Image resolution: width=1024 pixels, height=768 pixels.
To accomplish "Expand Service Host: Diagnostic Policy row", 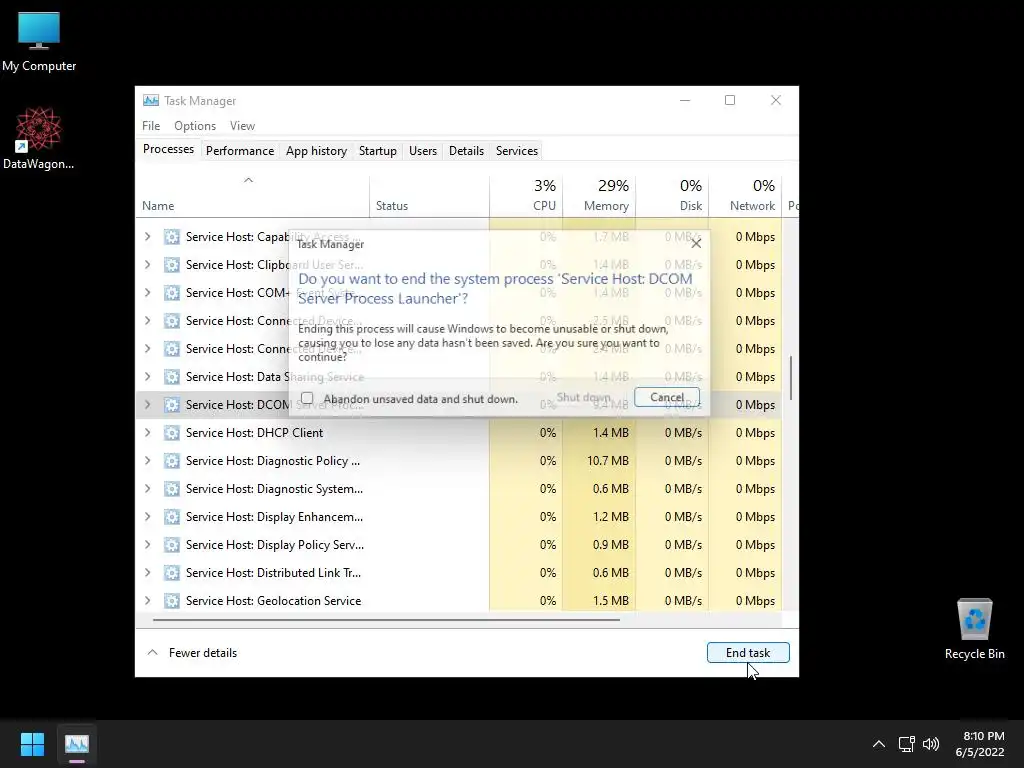I will (148, 461).
